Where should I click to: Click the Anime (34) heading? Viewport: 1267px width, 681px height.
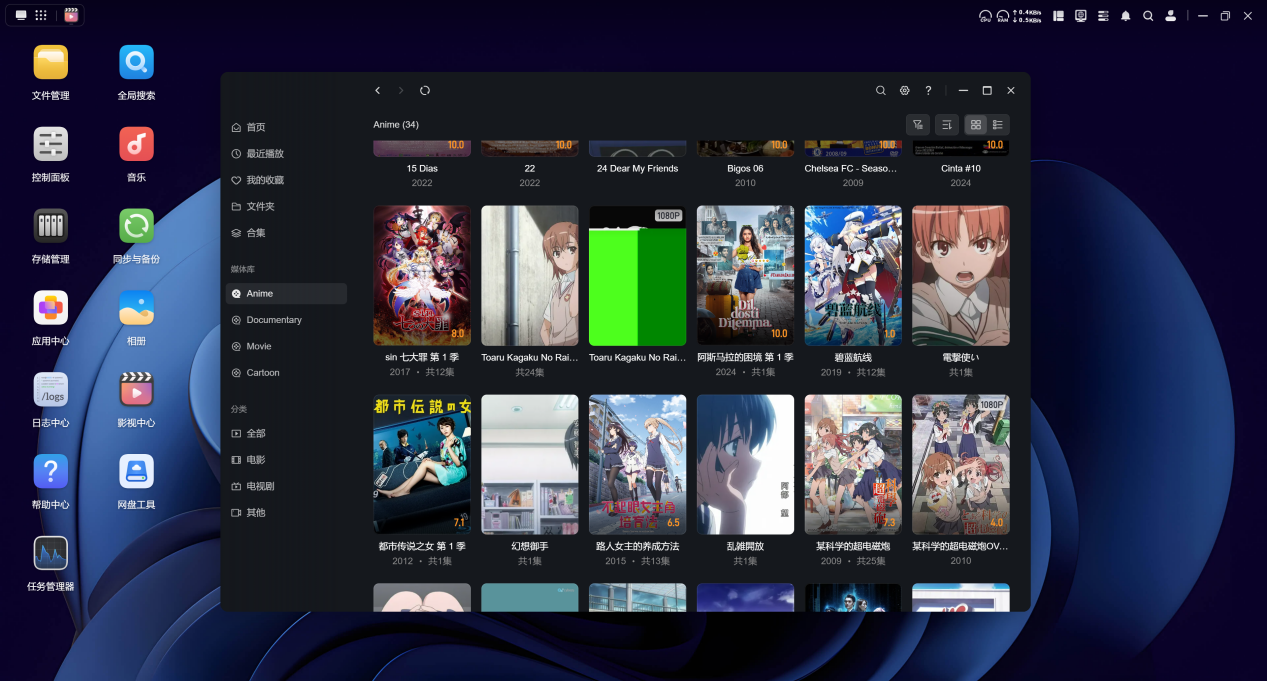point(396,125)
